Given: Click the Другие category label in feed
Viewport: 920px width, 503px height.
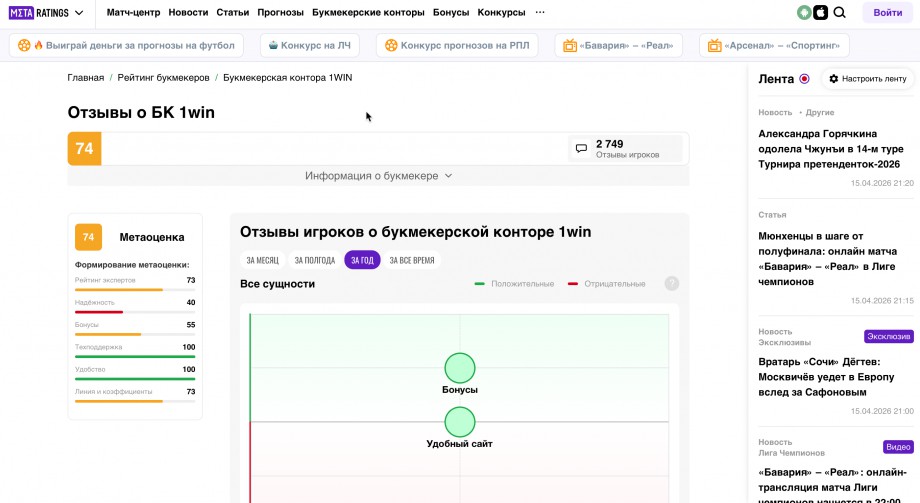Looking at the screenshot, I should pyautogui.click(x=820, y=112).
